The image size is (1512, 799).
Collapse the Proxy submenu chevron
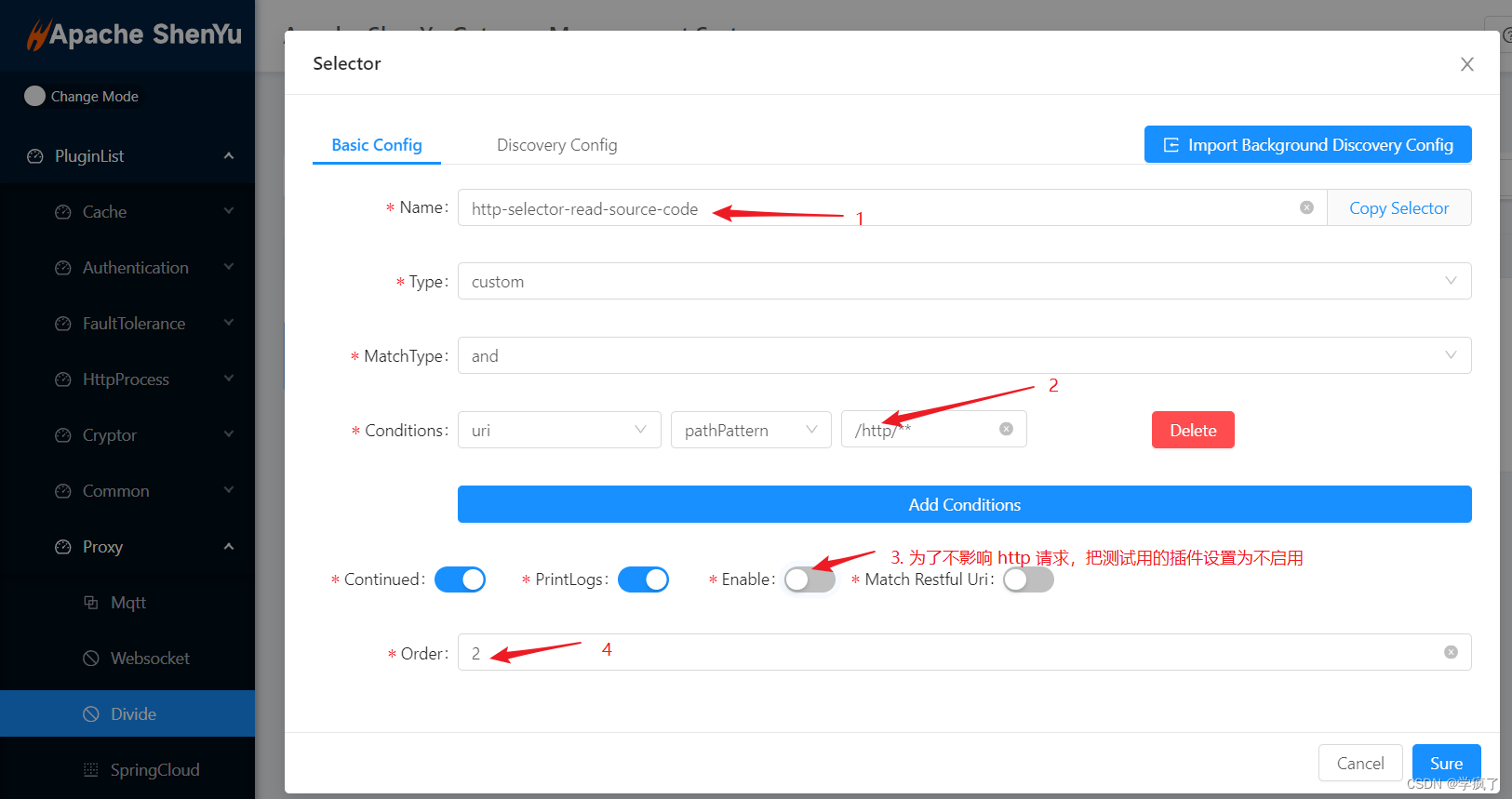(229, 546)
